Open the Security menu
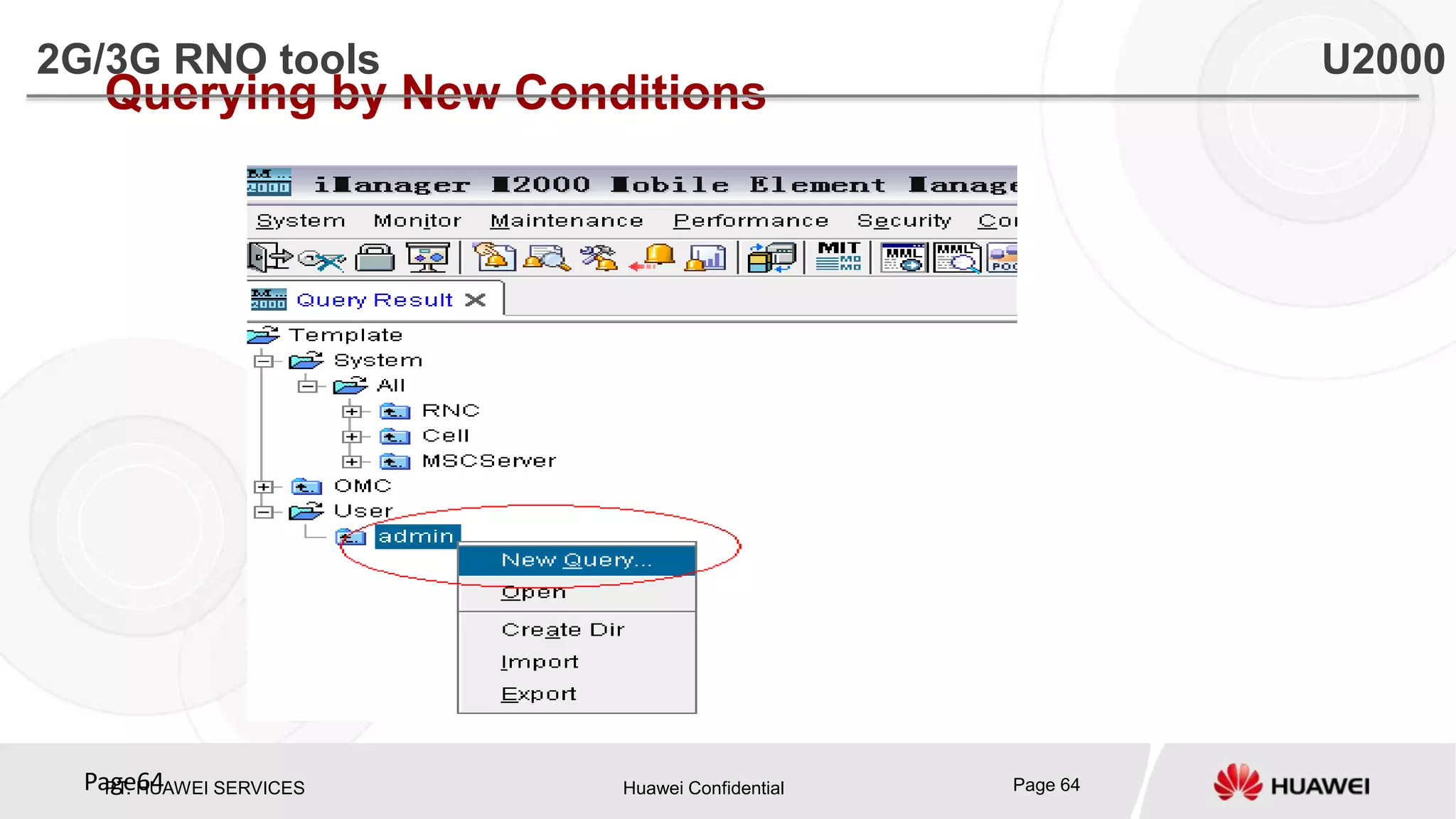 click(x=904, y=221)
